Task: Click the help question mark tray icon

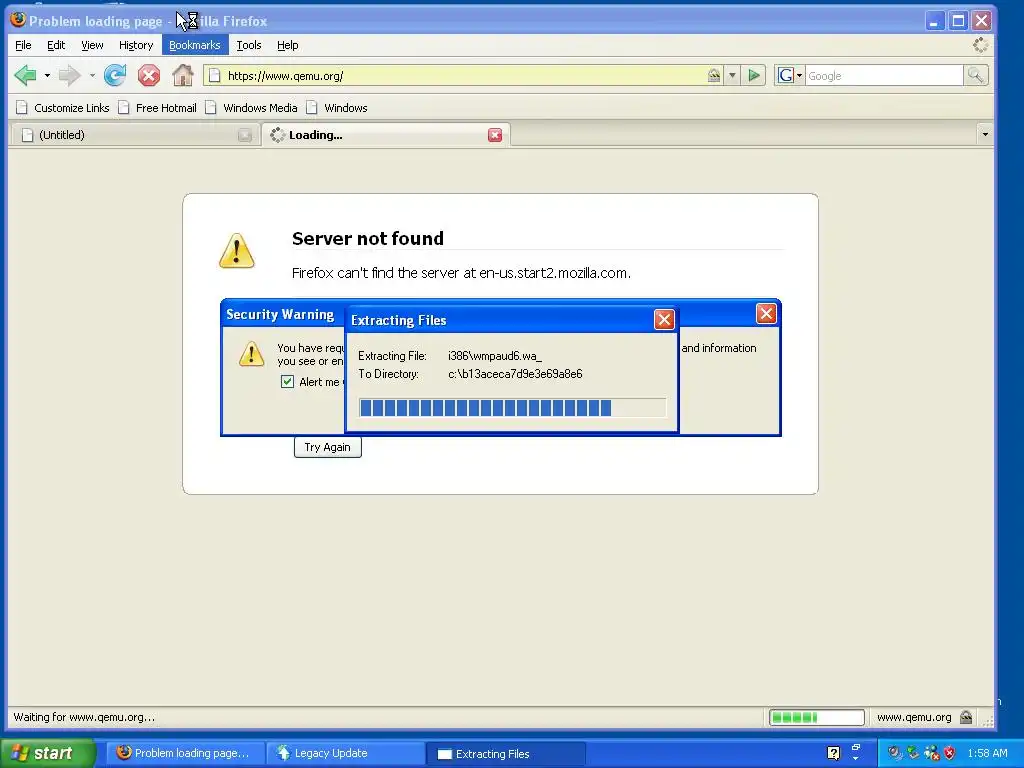Action: (833, 753)
